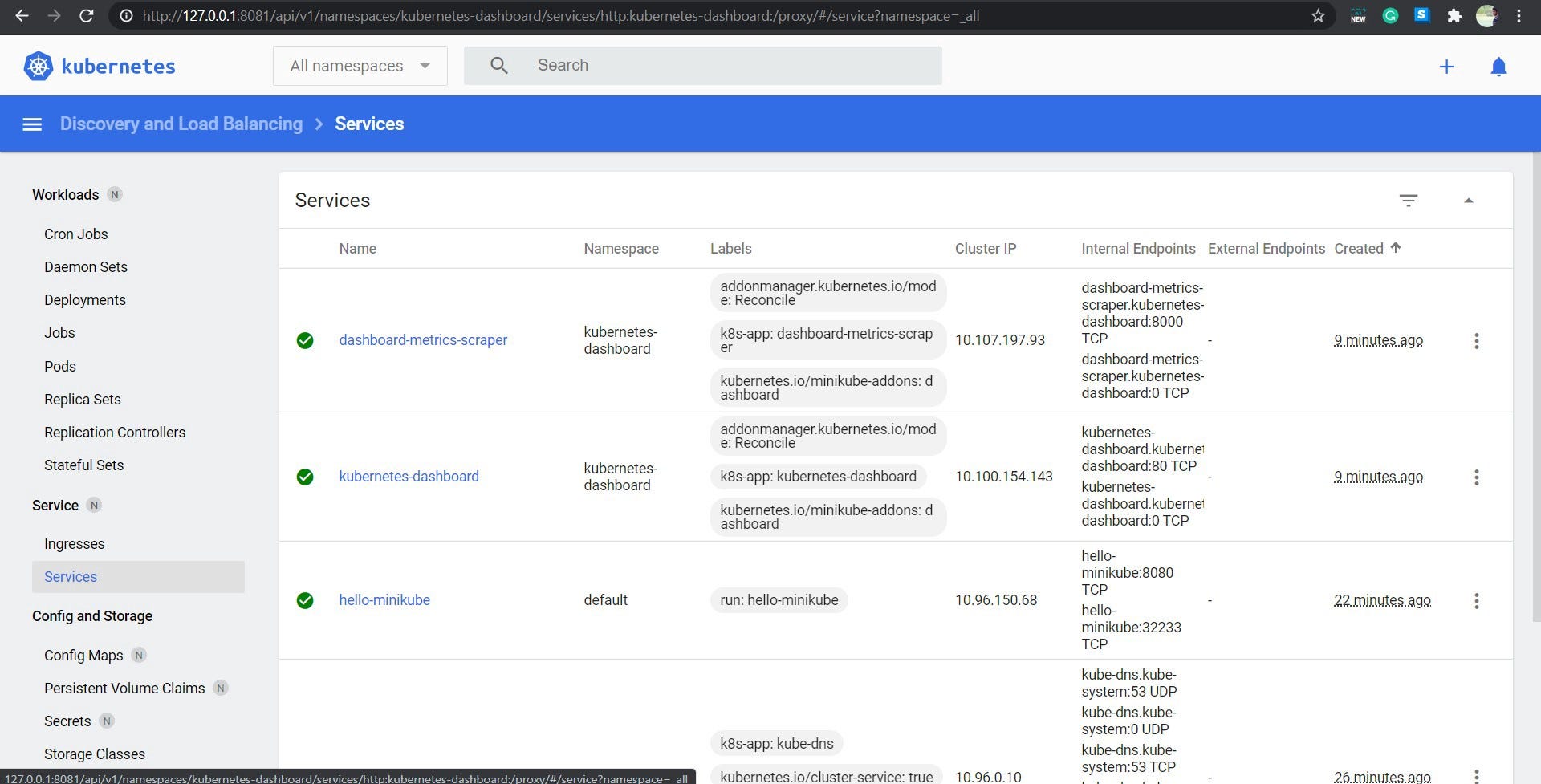Open the Chrome three-dot menu
The width and height of the screenshot is (1541, 784).
pyautogui.click(x=1519, y=16)
